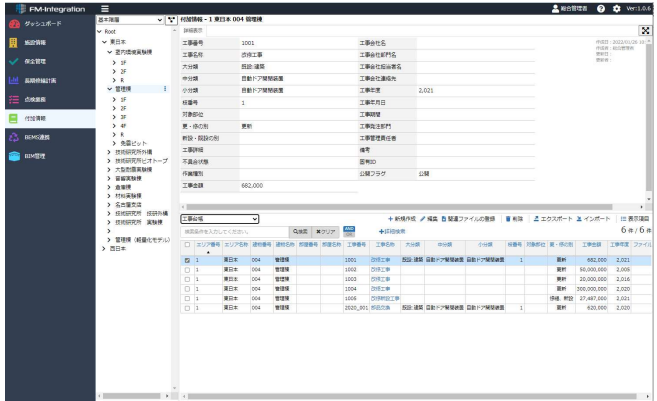The height and width of the screenshot is (401, 657).
Task: Open the ダッシュボード dashboard icon in sidebar
Action: coord(14,24)
